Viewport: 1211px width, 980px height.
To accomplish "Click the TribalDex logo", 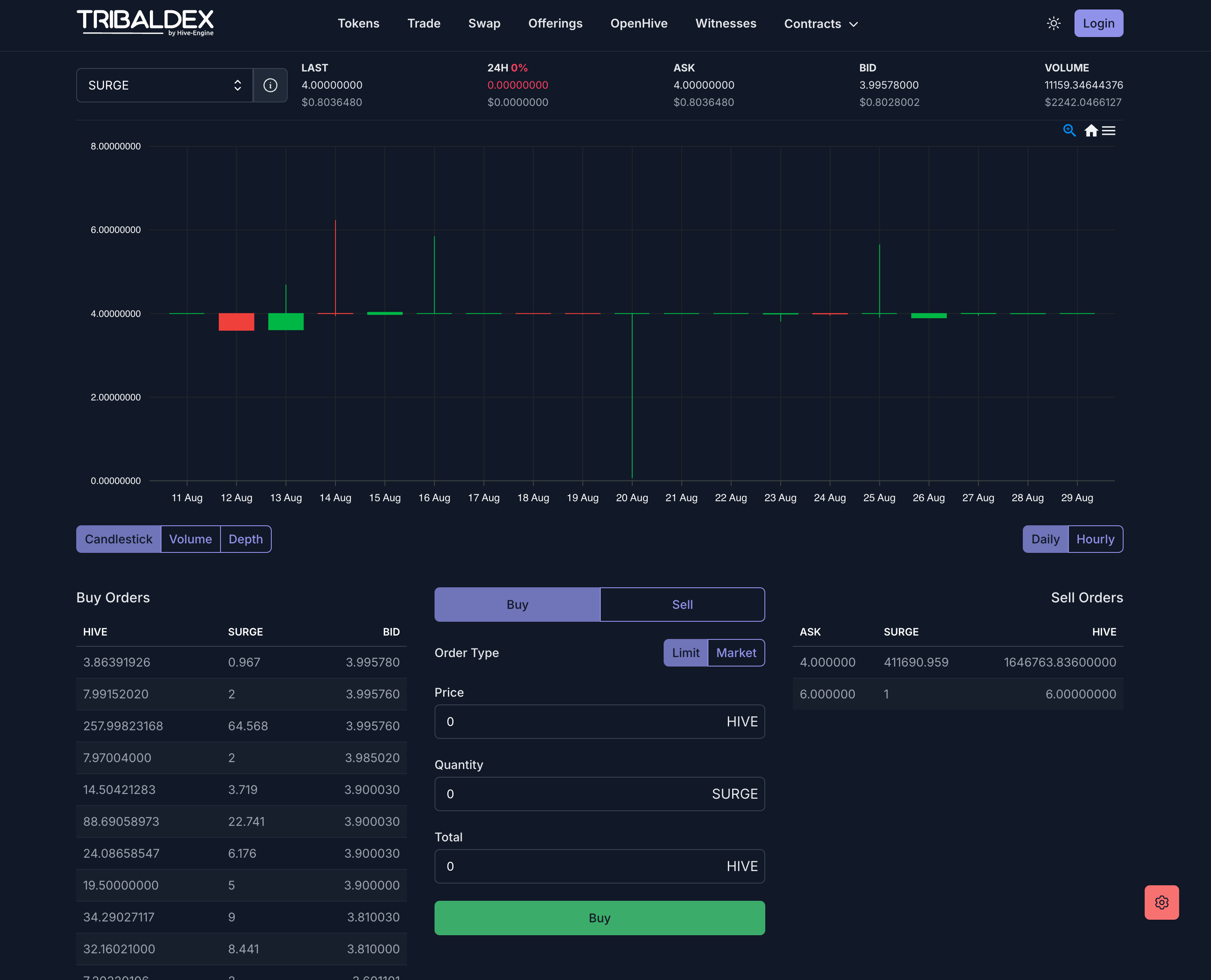I will [145, 22].
